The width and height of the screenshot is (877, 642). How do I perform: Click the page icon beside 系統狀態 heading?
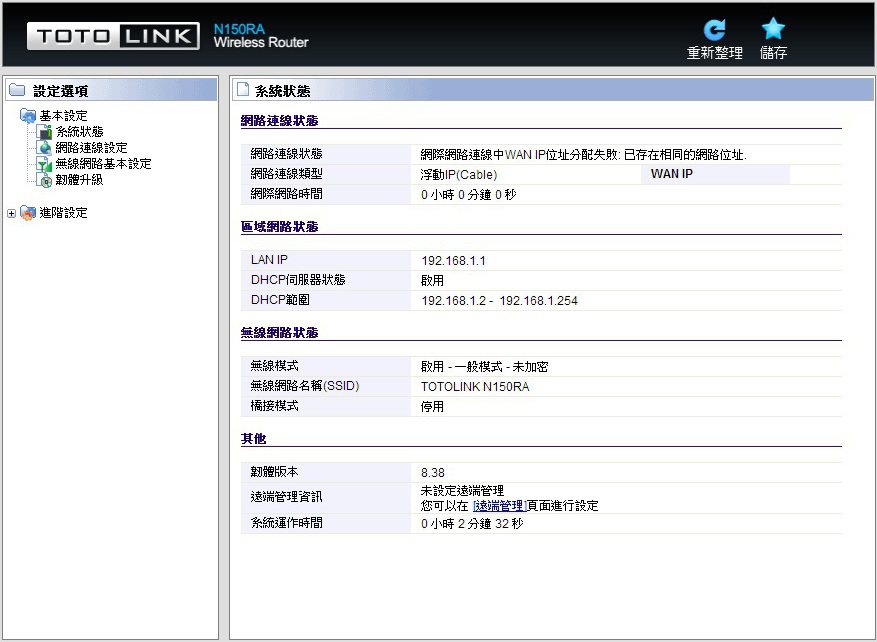coord(243,89)
